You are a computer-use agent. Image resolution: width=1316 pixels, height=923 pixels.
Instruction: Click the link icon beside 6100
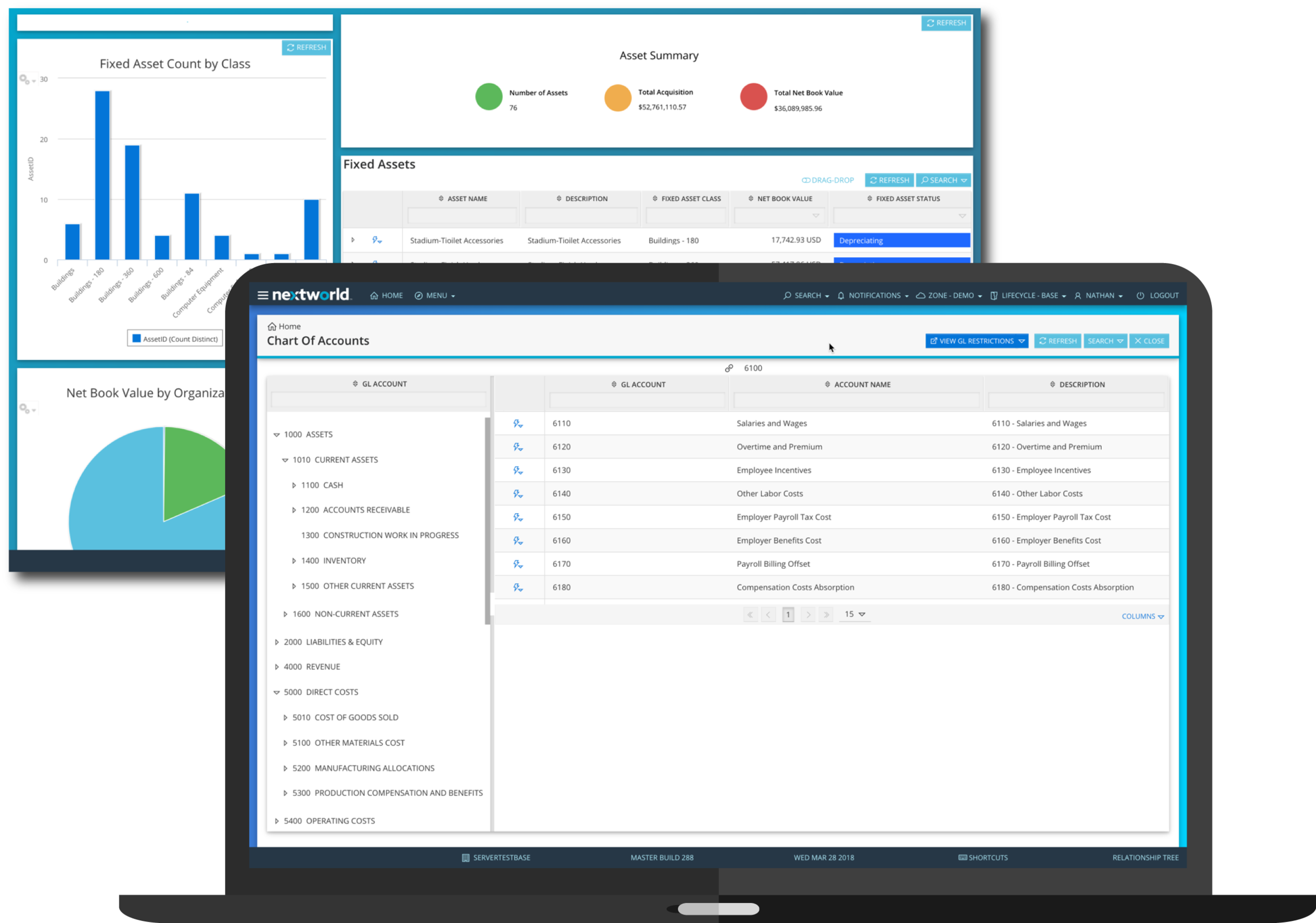point(729,368)
